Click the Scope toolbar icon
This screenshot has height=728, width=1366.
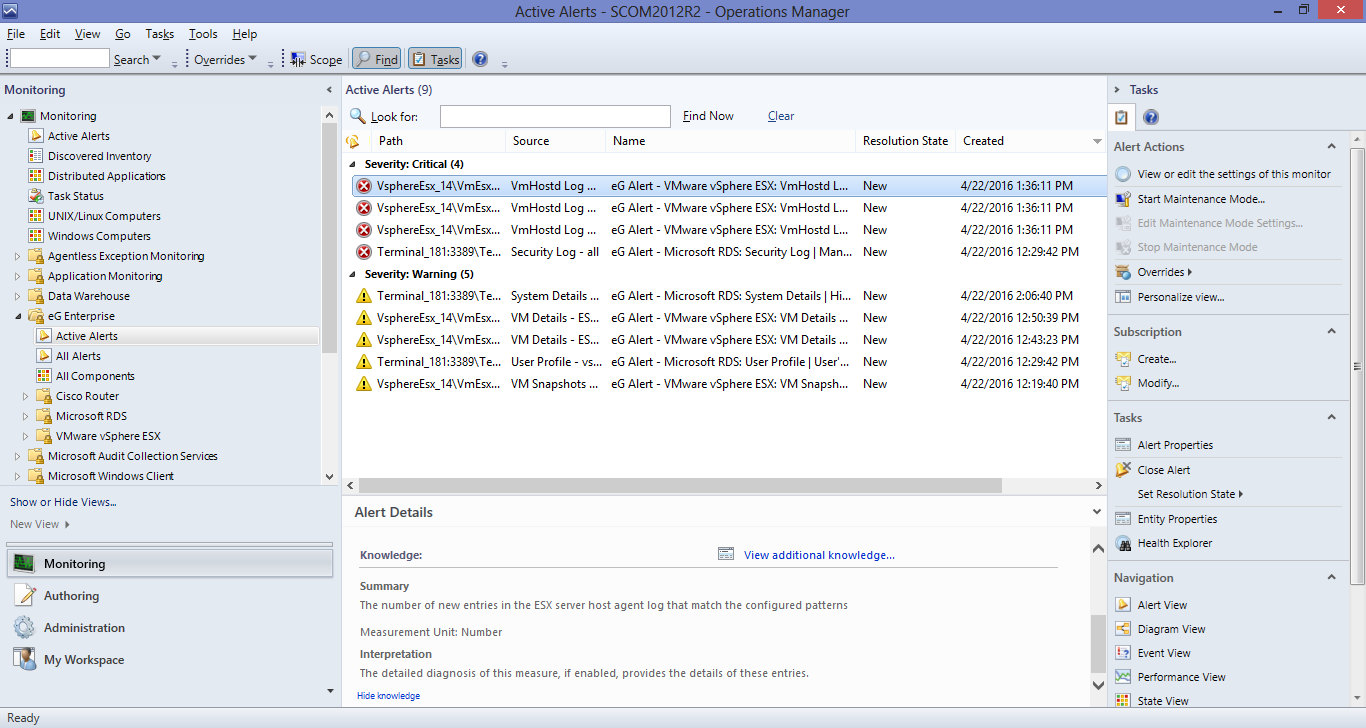298,59
